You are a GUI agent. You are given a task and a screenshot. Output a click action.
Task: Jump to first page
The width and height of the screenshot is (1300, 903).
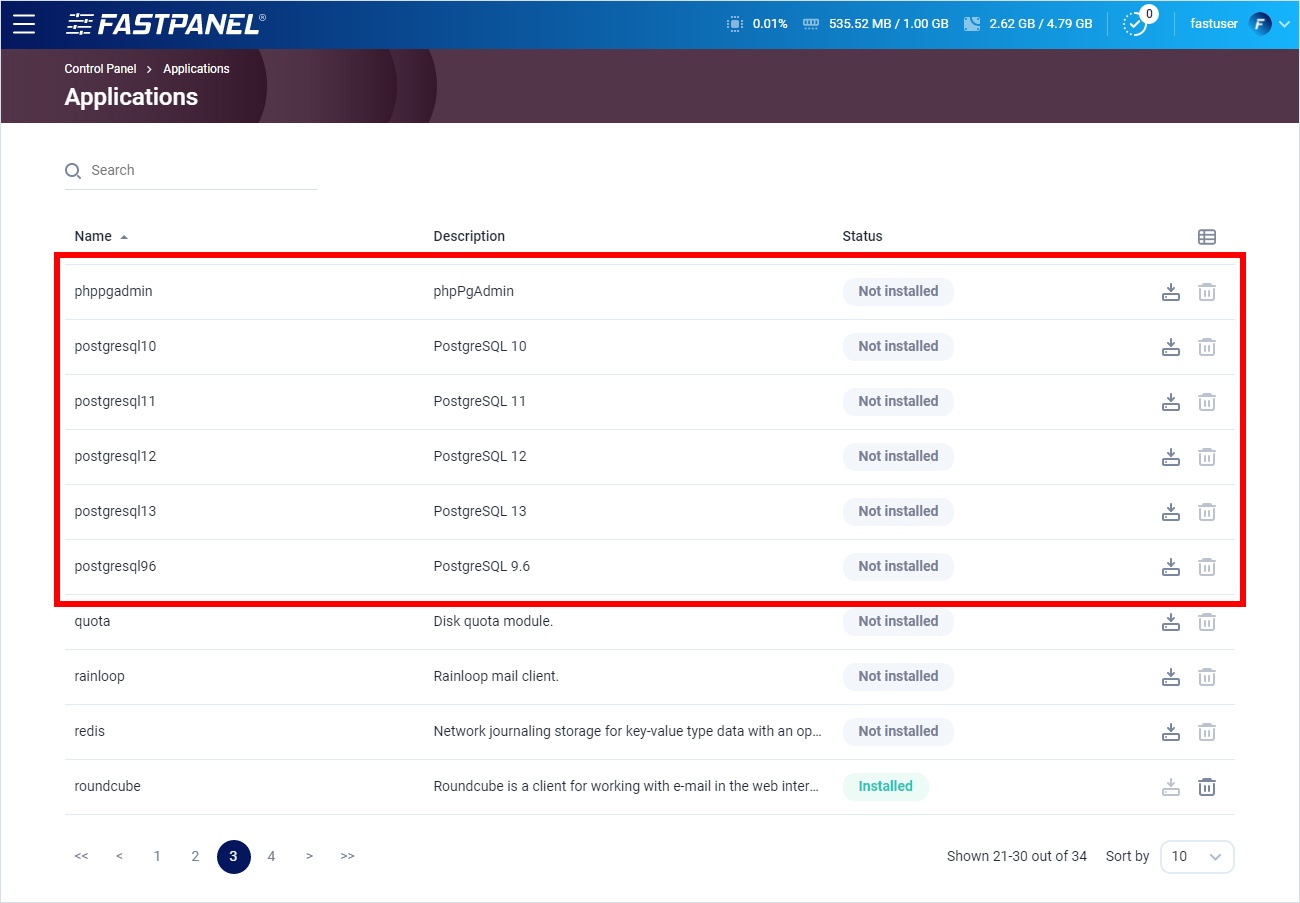81,857
